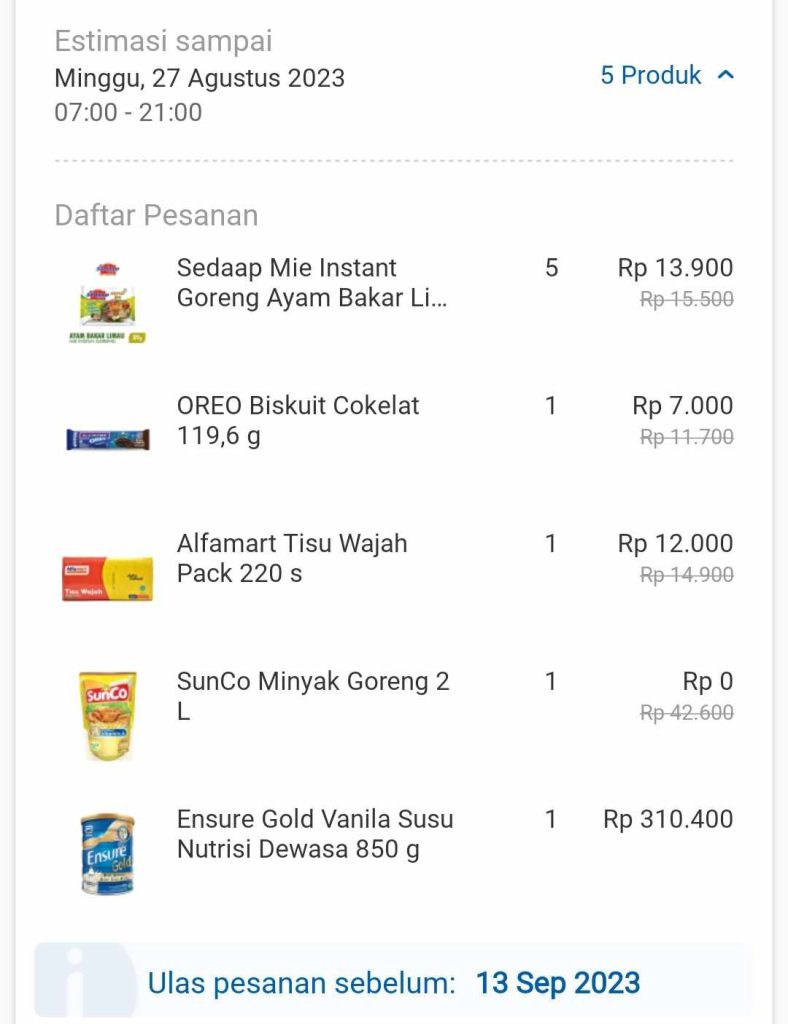This screenshot has height=1024, width=788.
Task: Tap Alfamart Tisu Wajah Pack title
Action: coord(292,559)
